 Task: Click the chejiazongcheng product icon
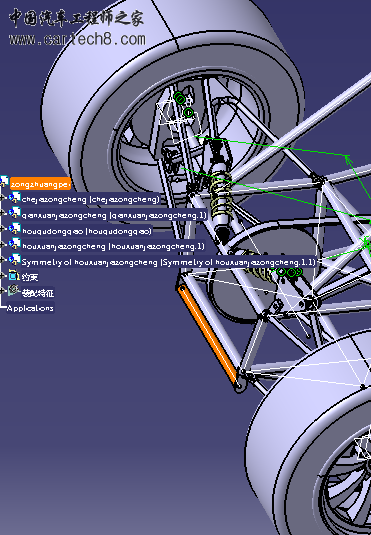tap(14, 198)
